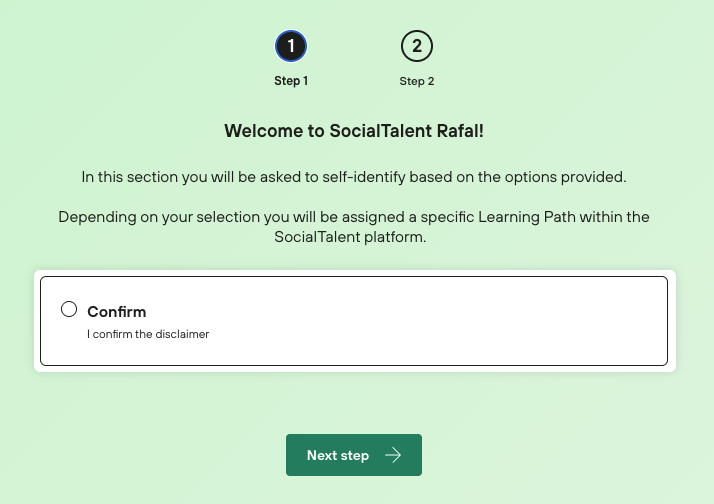Select the Confirm radio button
Screen dimensions: 714x504
tap(69, 309)
